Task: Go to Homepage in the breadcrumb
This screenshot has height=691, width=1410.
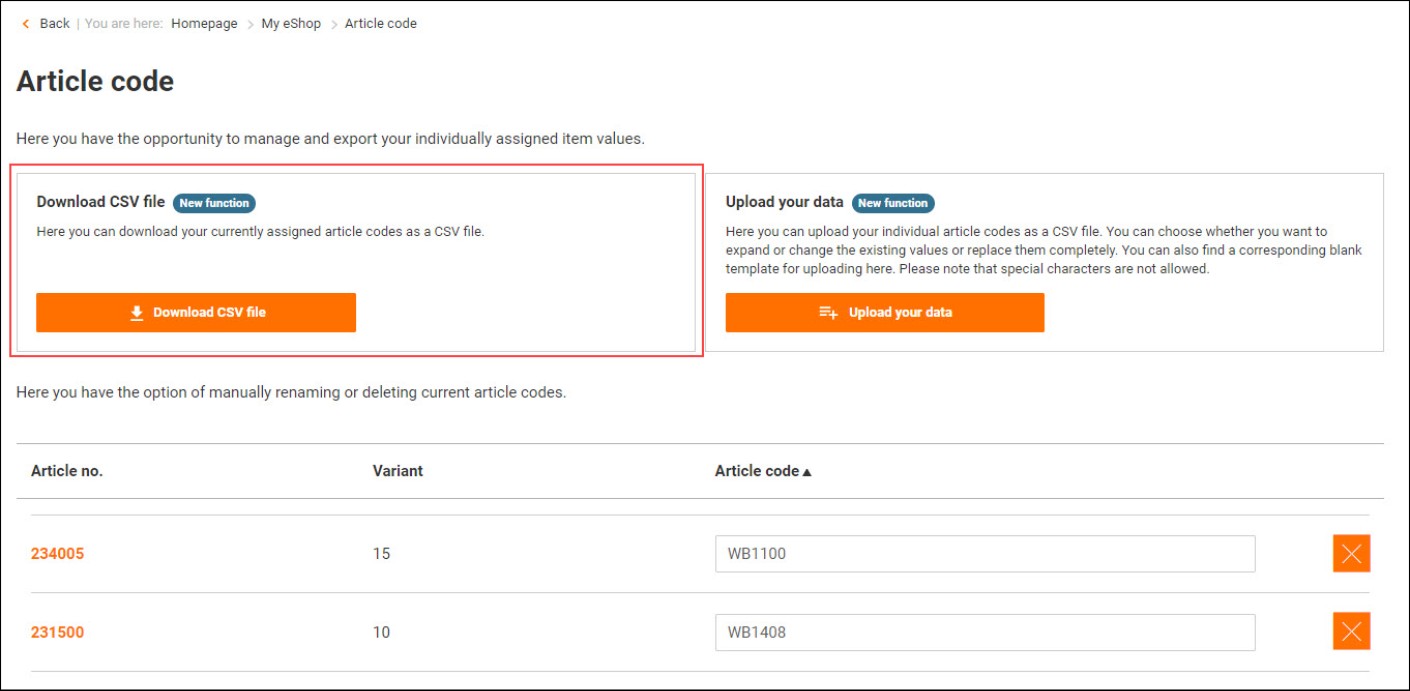Action: (x=204, y=24)
